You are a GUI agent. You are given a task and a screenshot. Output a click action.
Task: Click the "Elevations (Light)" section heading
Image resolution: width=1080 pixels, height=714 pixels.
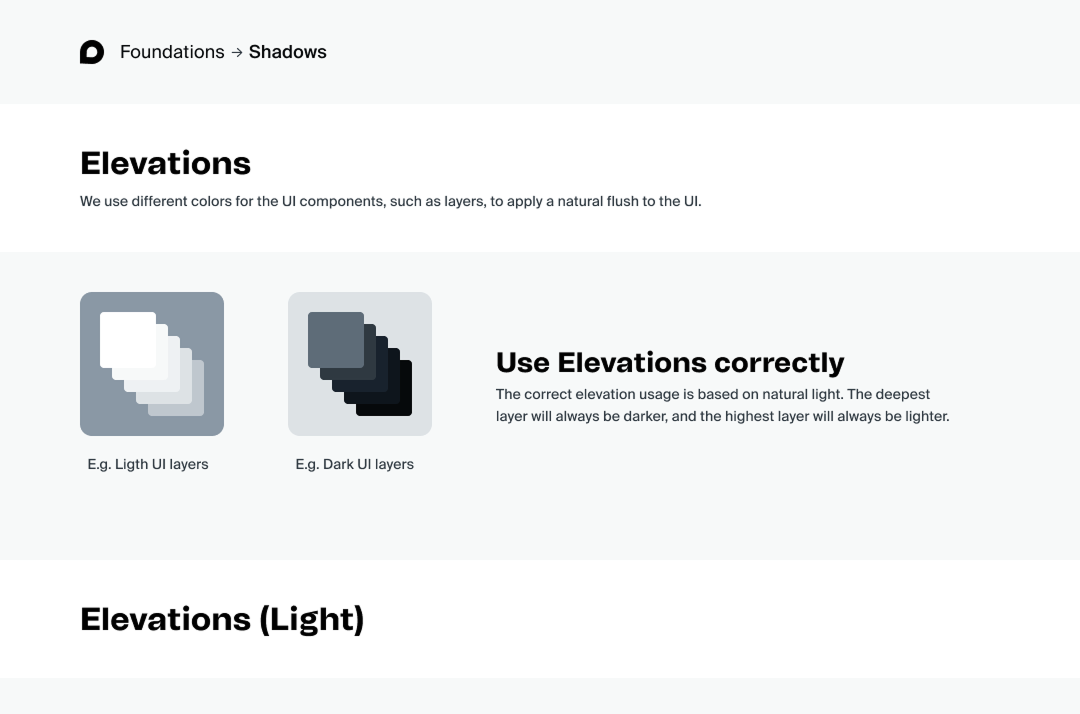pyautogui.click(x=222, y=619)
